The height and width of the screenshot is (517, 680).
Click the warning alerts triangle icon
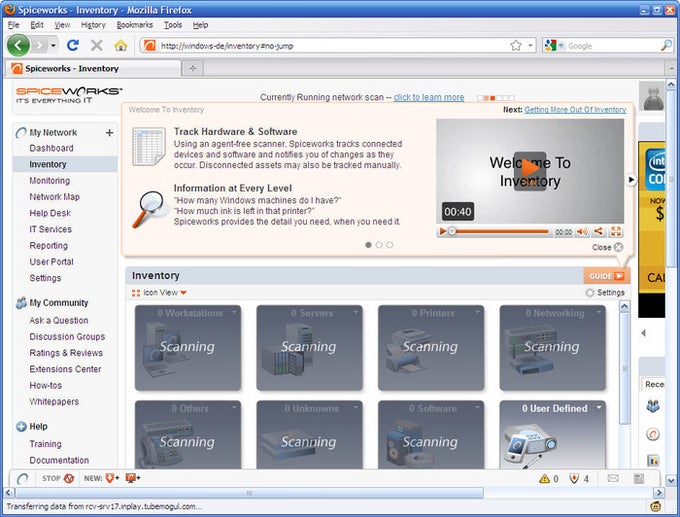(544, 479)
